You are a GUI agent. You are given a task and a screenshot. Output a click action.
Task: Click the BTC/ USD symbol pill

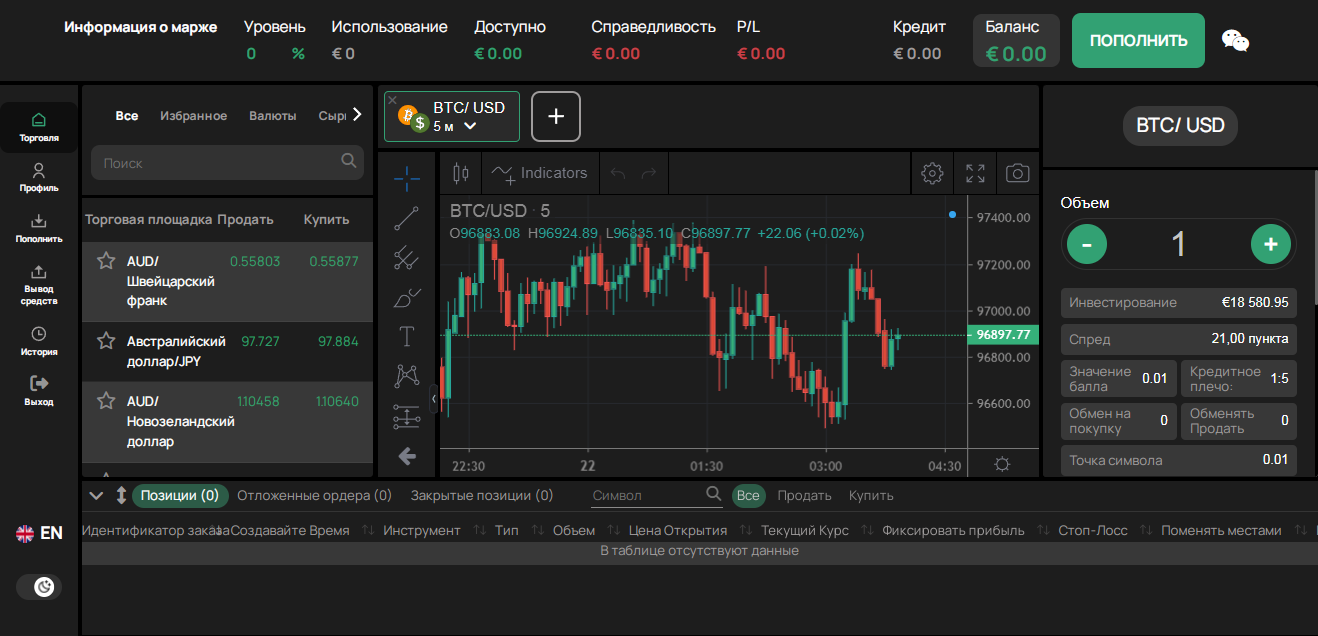(x=1180, y=126)
